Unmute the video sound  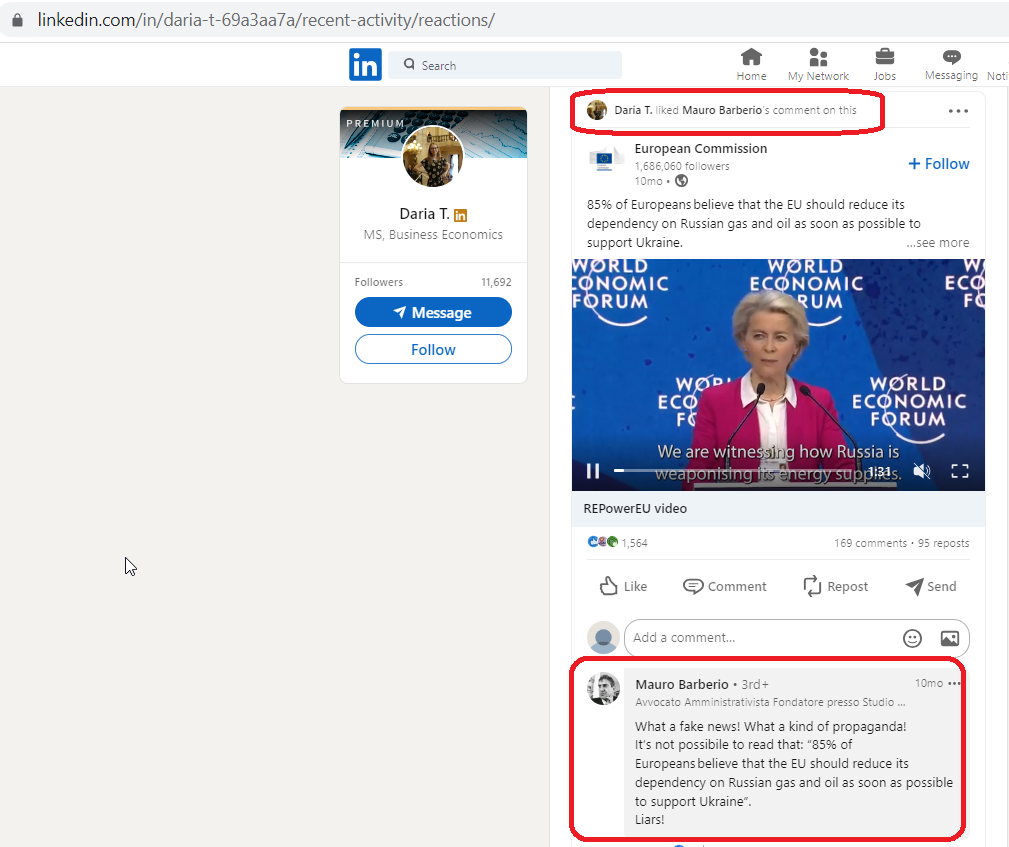(922, 471)
